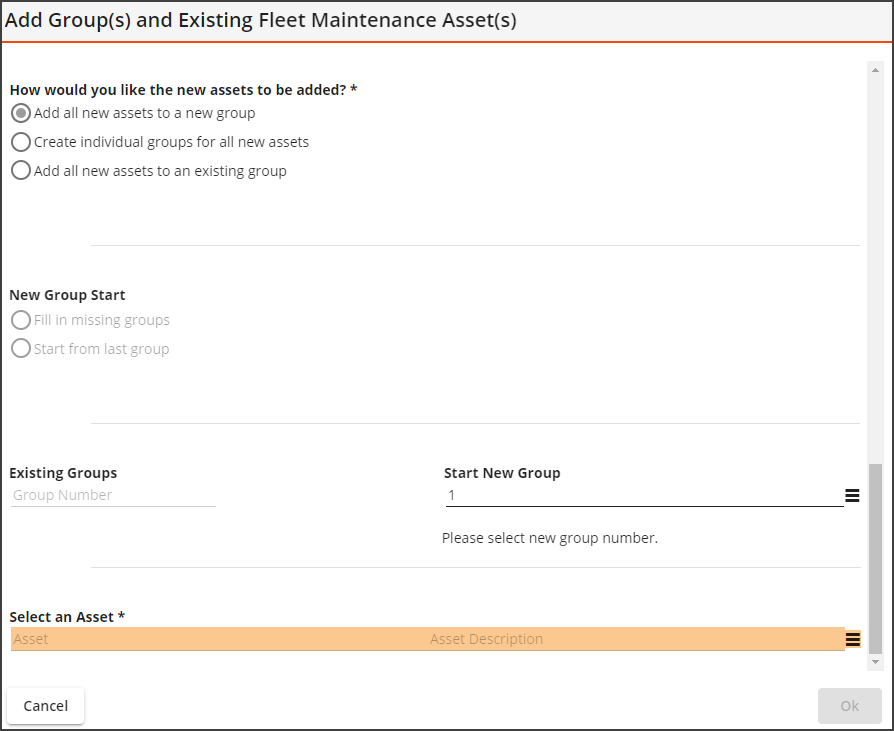Click the 'Existing Groups' label

click(x=63, y=473)
